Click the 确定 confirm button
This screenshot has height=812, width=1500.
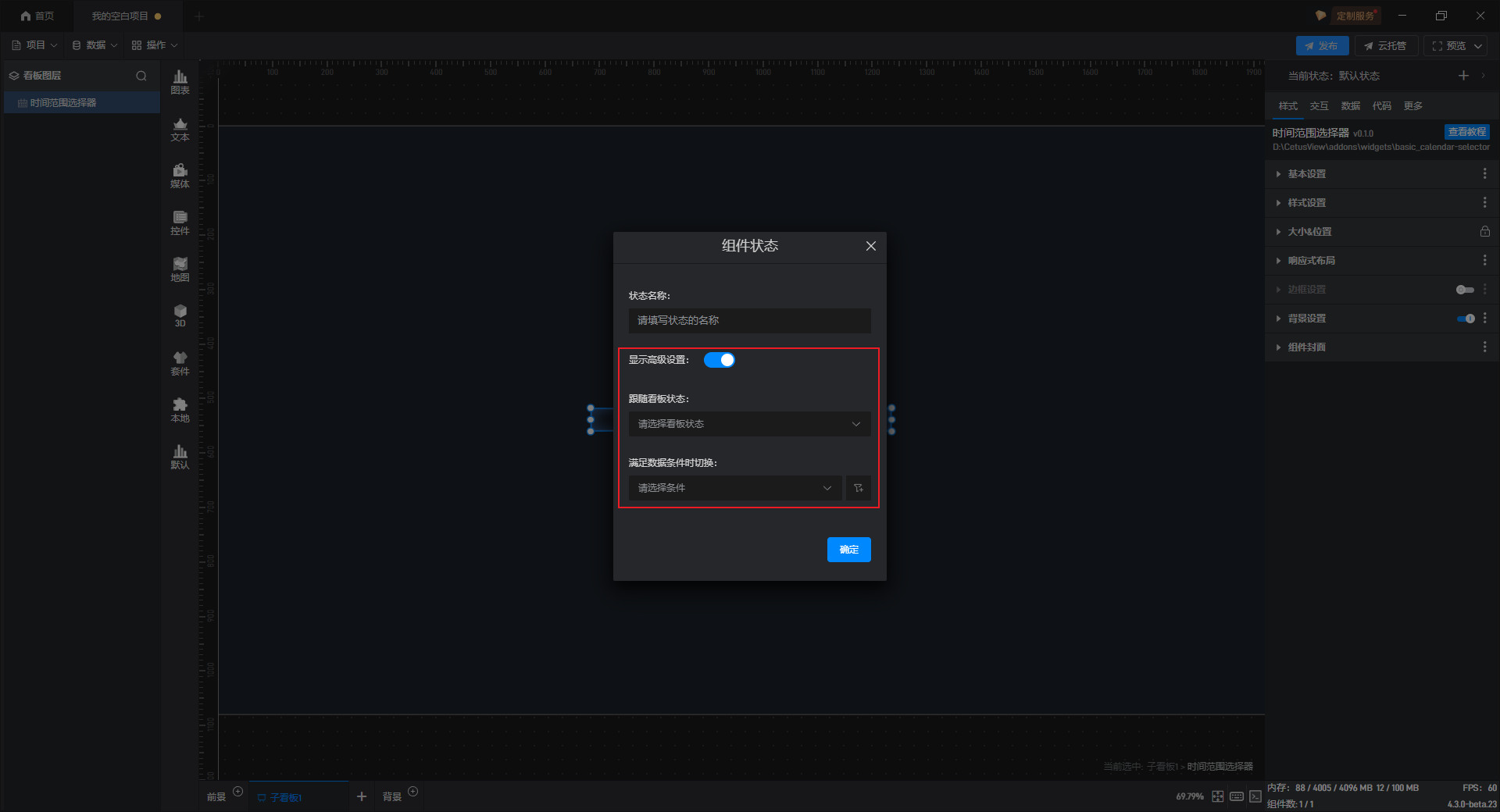coord(849,550)
